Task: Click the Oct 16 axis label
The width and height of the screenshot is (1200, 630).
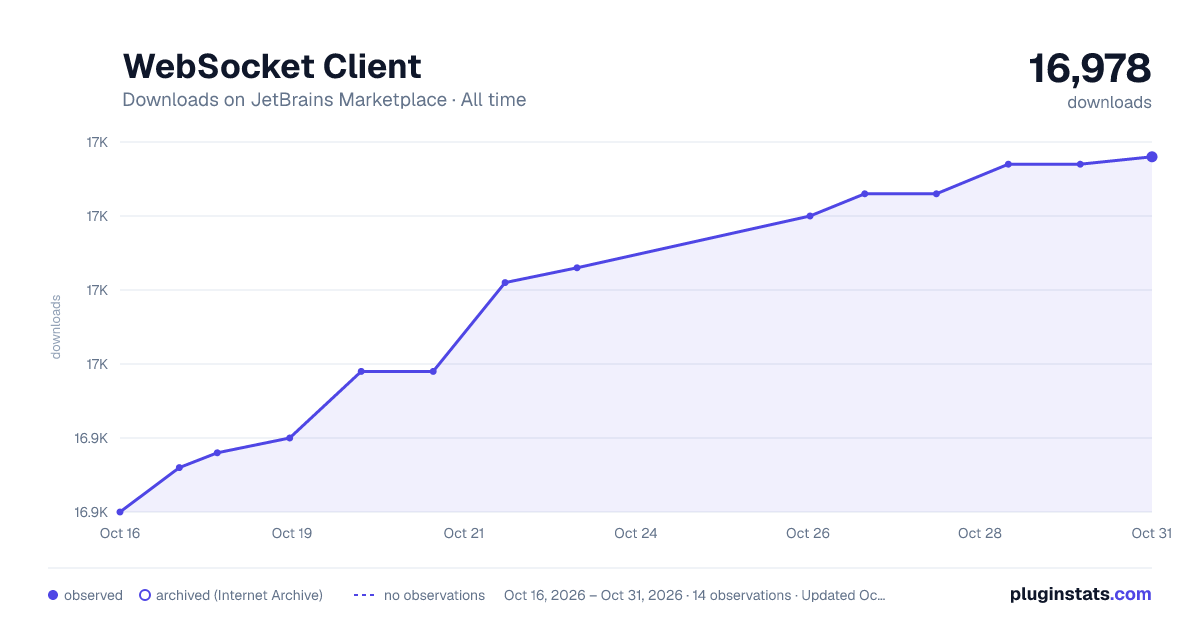Action: 120,533
